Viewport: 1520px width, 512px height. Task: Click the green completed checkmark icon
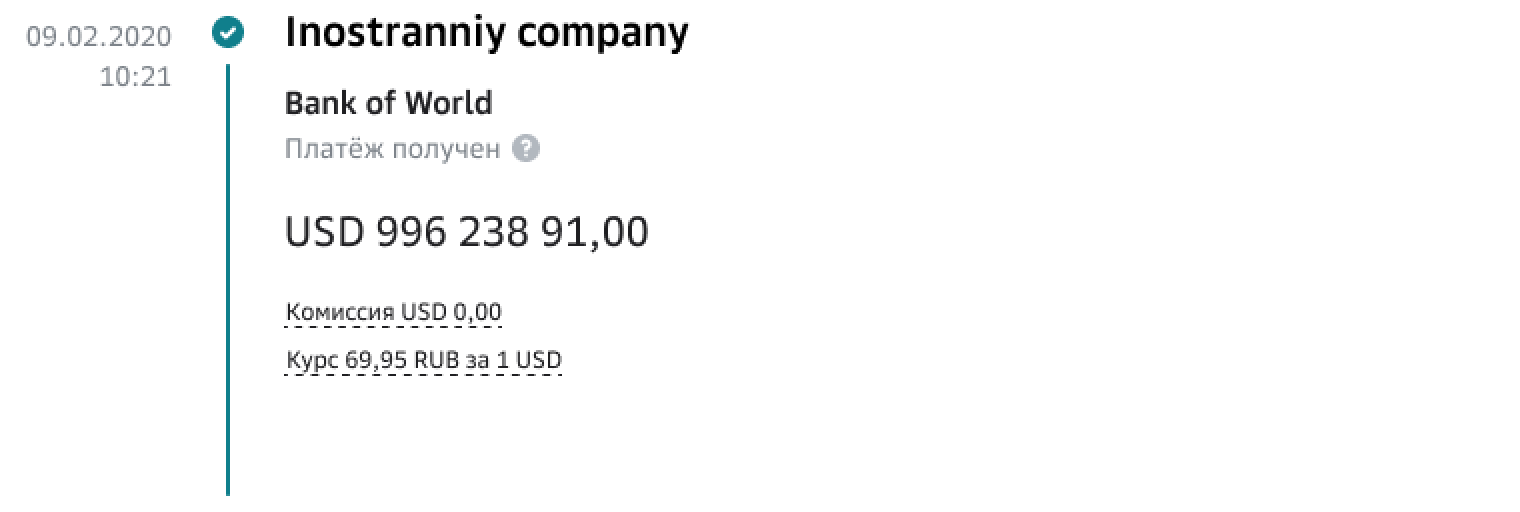228,34
